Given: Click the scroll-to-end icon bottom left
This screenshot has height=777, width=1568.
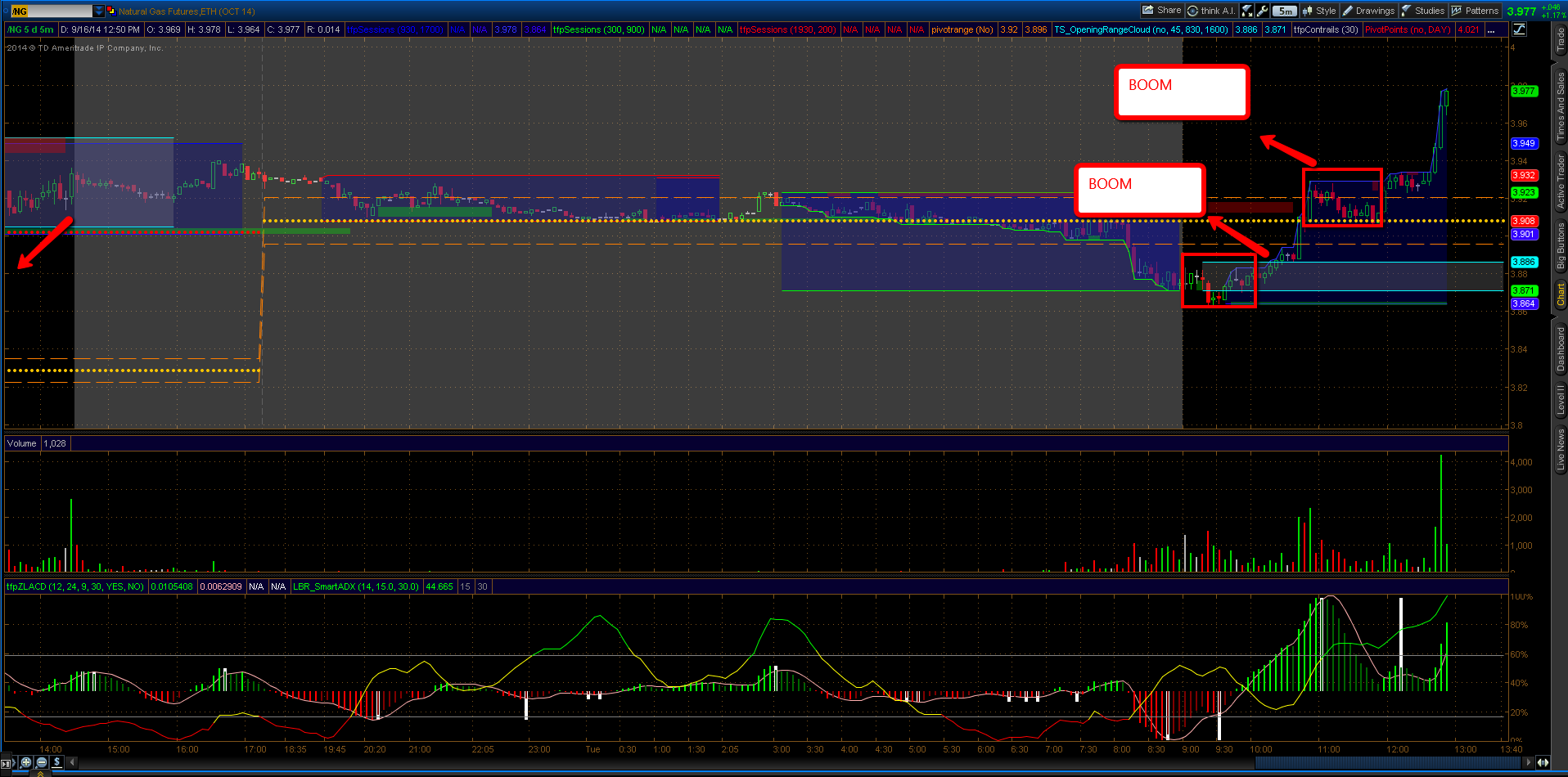Looking at the screenshot, I should pyautogui.click(x=7, y=763).
